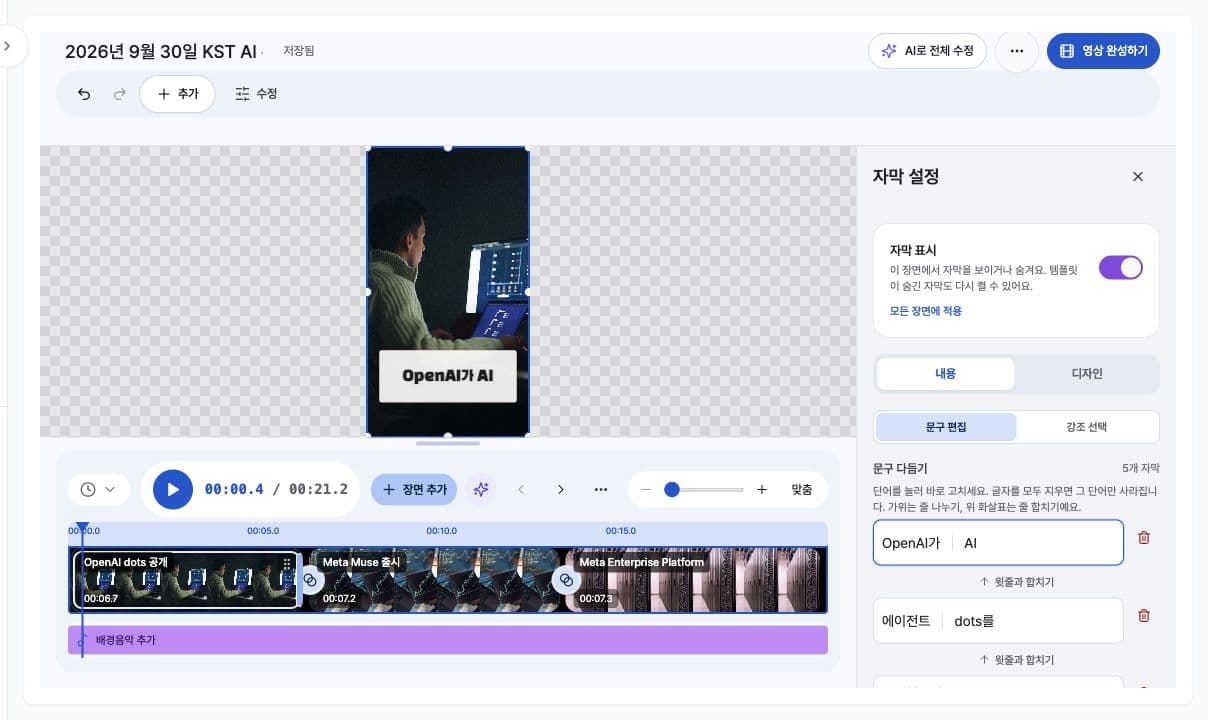Screen dimensions: 1208x720
Task: Click the project title 2026년 9월 30일
Action: pos(161,52)
